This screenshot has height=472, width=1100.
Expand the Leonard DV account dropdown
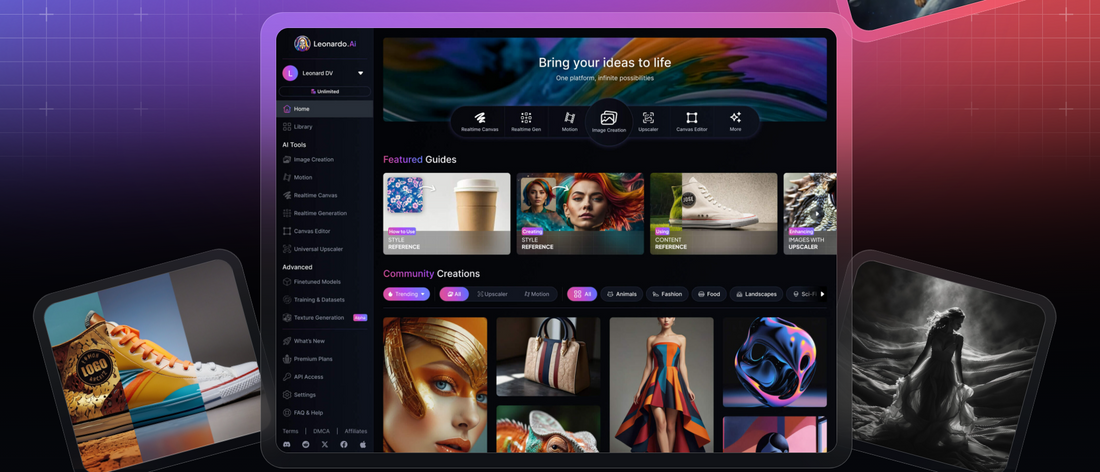(x=360, y=73)
